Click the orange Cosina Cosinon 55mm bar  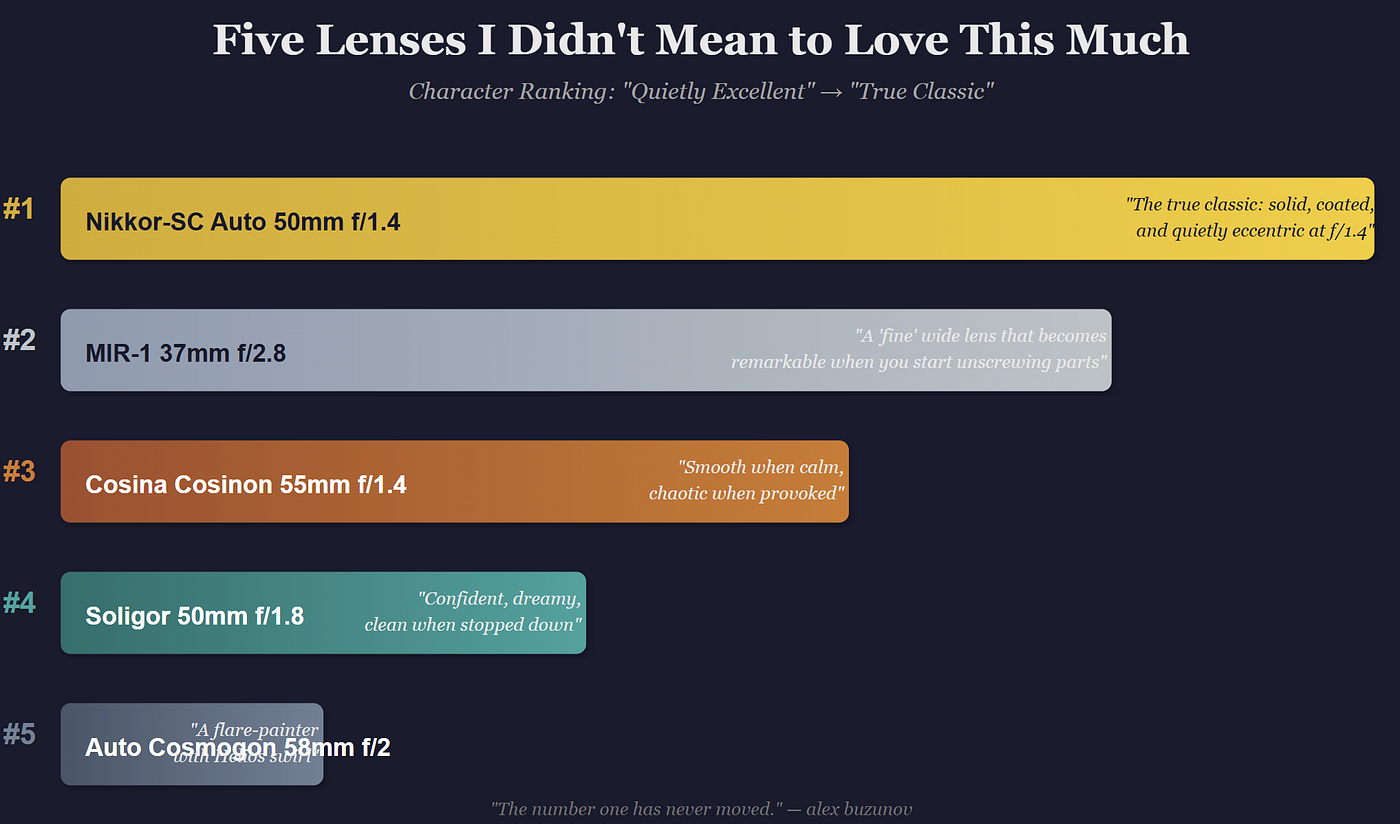[x=454, y=481]
